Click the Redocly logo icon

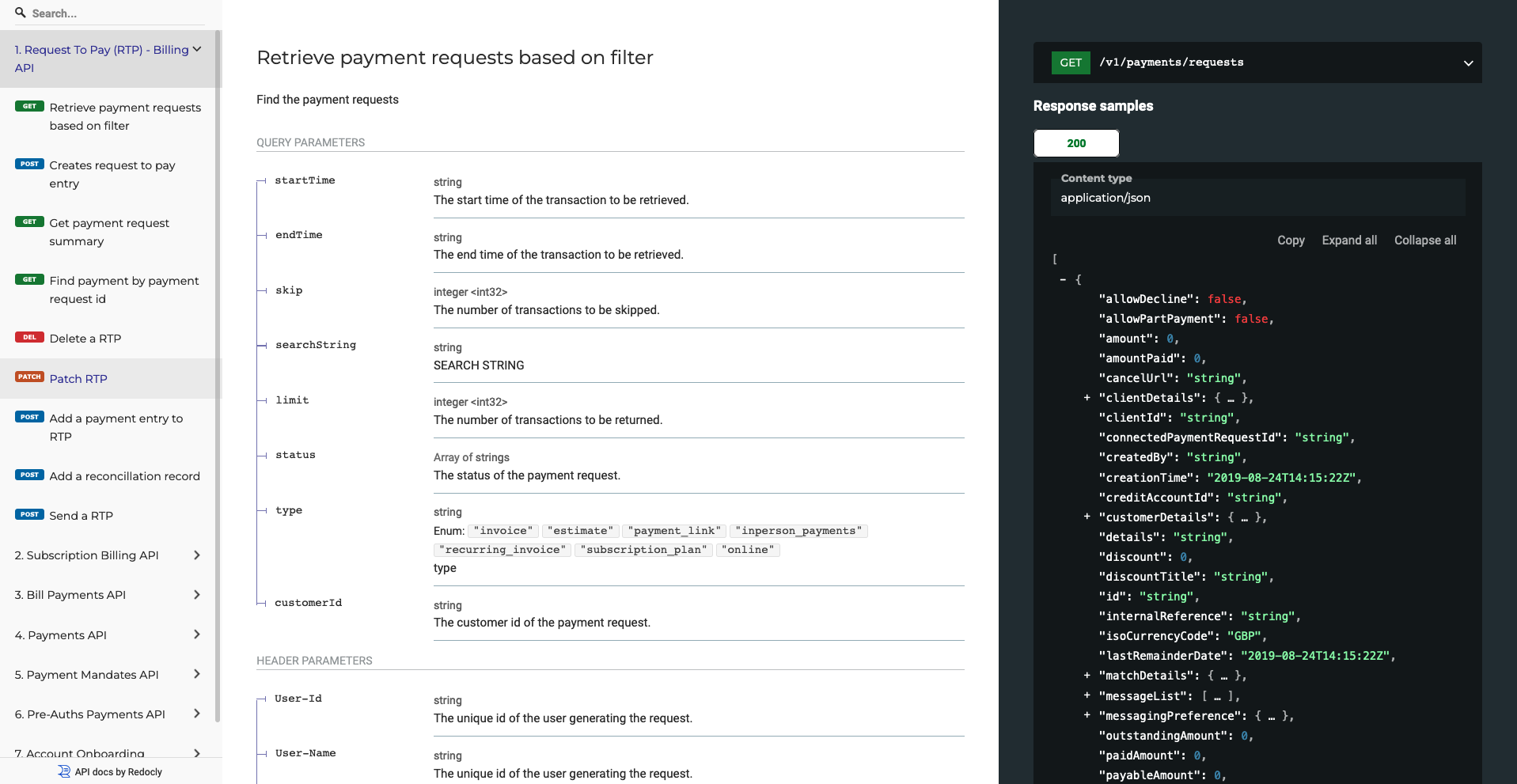click(x=64, y=771)
